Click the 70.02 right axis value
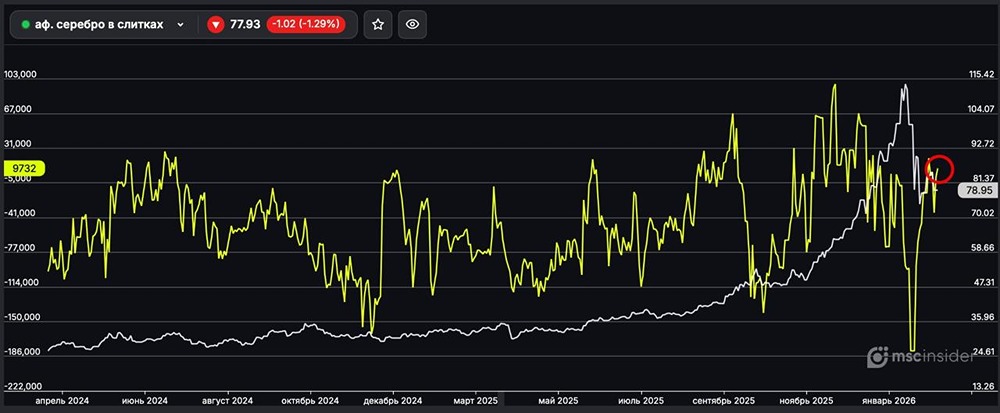The image size is (1000, 413). 982,213
